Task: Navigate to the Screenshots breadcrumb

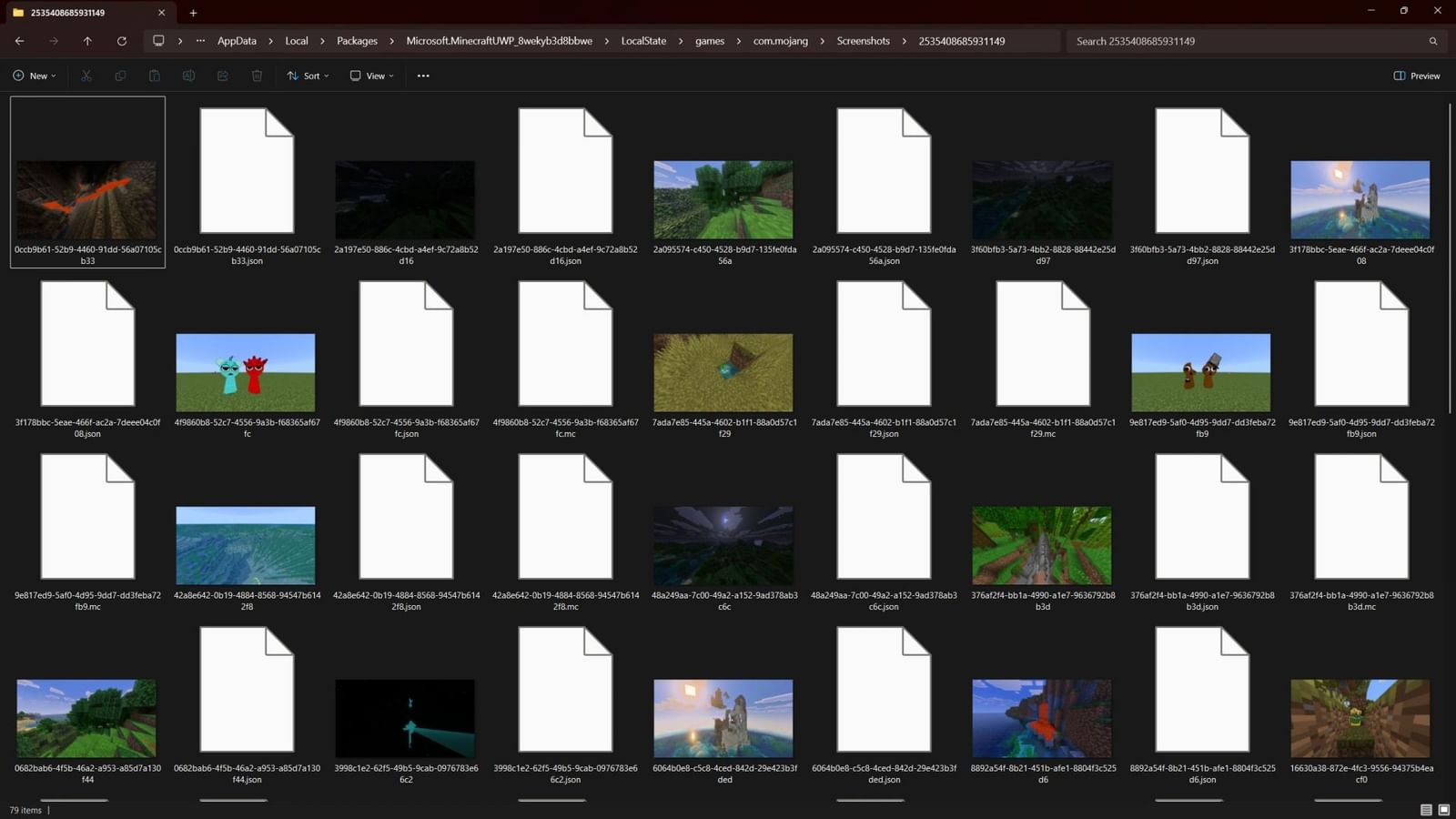Action: click(862, 41)
